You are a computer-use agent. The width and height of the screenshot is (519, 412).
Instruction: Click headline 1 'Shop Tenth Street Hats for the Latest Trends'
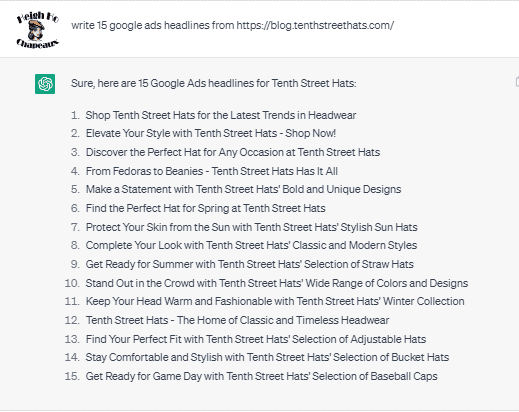(221, 115)
